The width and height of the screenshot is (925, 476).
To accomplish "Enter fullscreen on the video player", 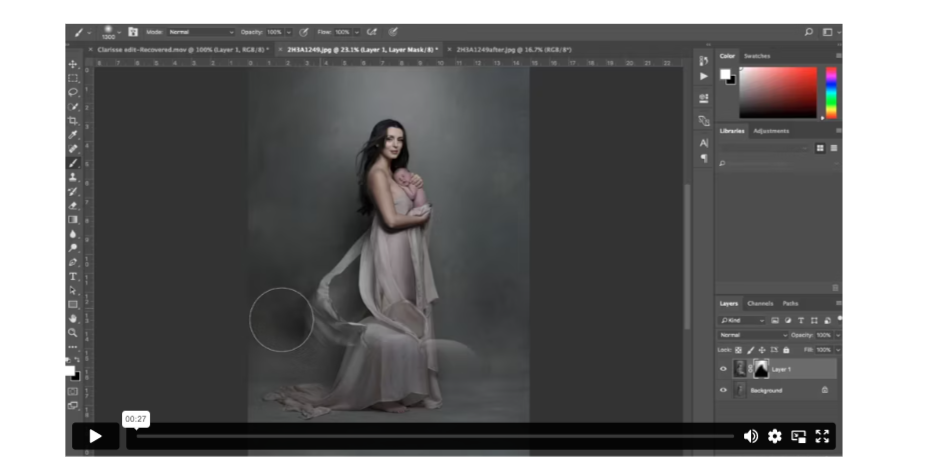I will 822,436.
